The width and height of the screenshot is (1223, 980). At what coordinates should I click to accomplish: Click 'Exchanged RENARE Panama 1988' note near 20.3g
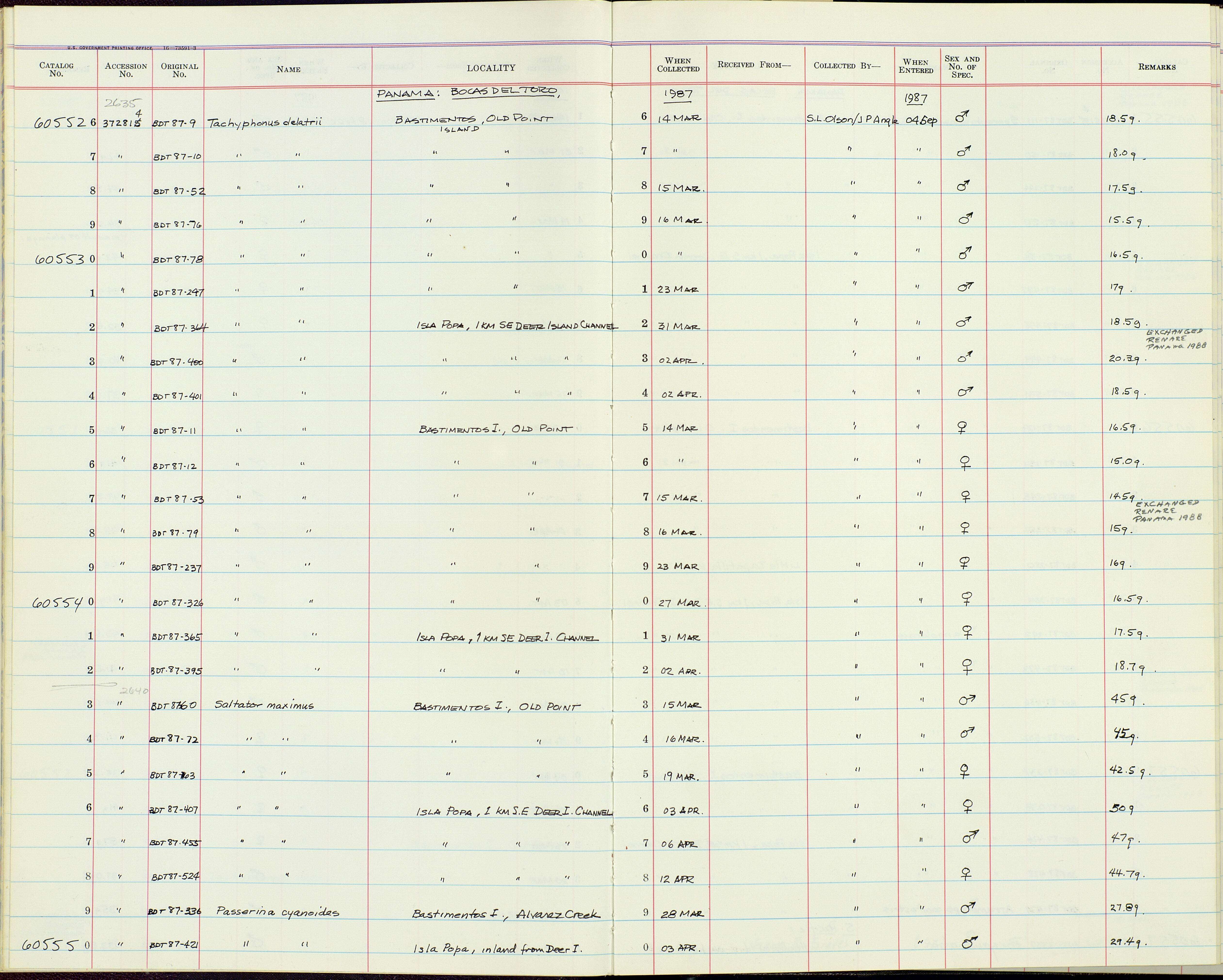1176,339
